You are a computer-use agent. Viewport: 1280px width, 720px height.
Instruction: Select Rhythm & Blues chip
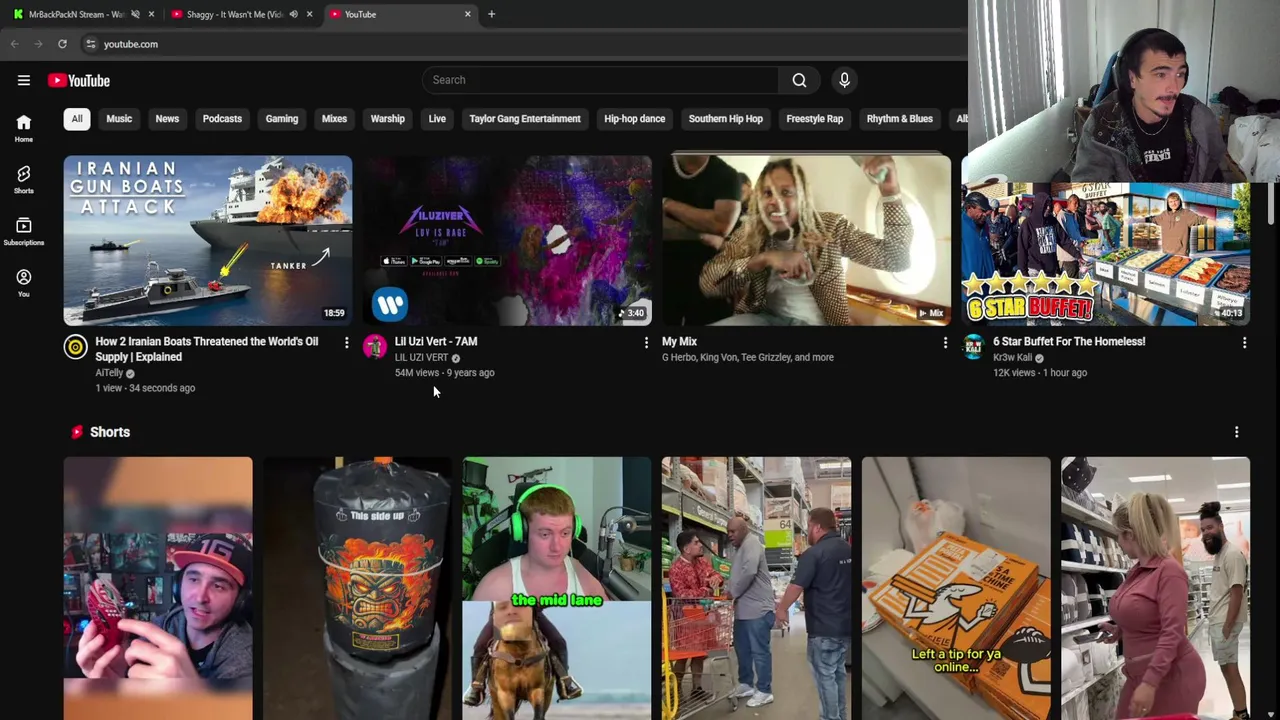point(900,119)
